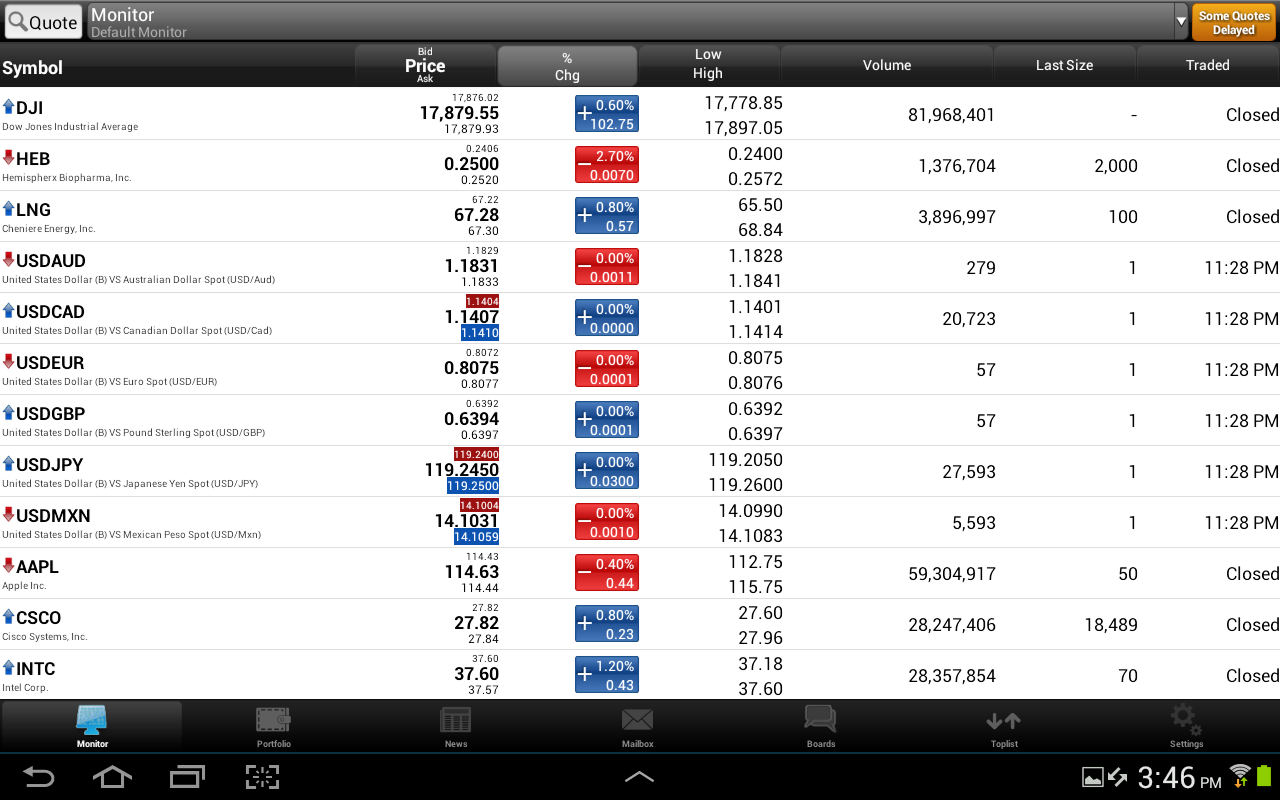The width and height of the screenshot is (1280, 800).
Task: Sort by the Symbol column header
Action: click(x=178, y=67)
